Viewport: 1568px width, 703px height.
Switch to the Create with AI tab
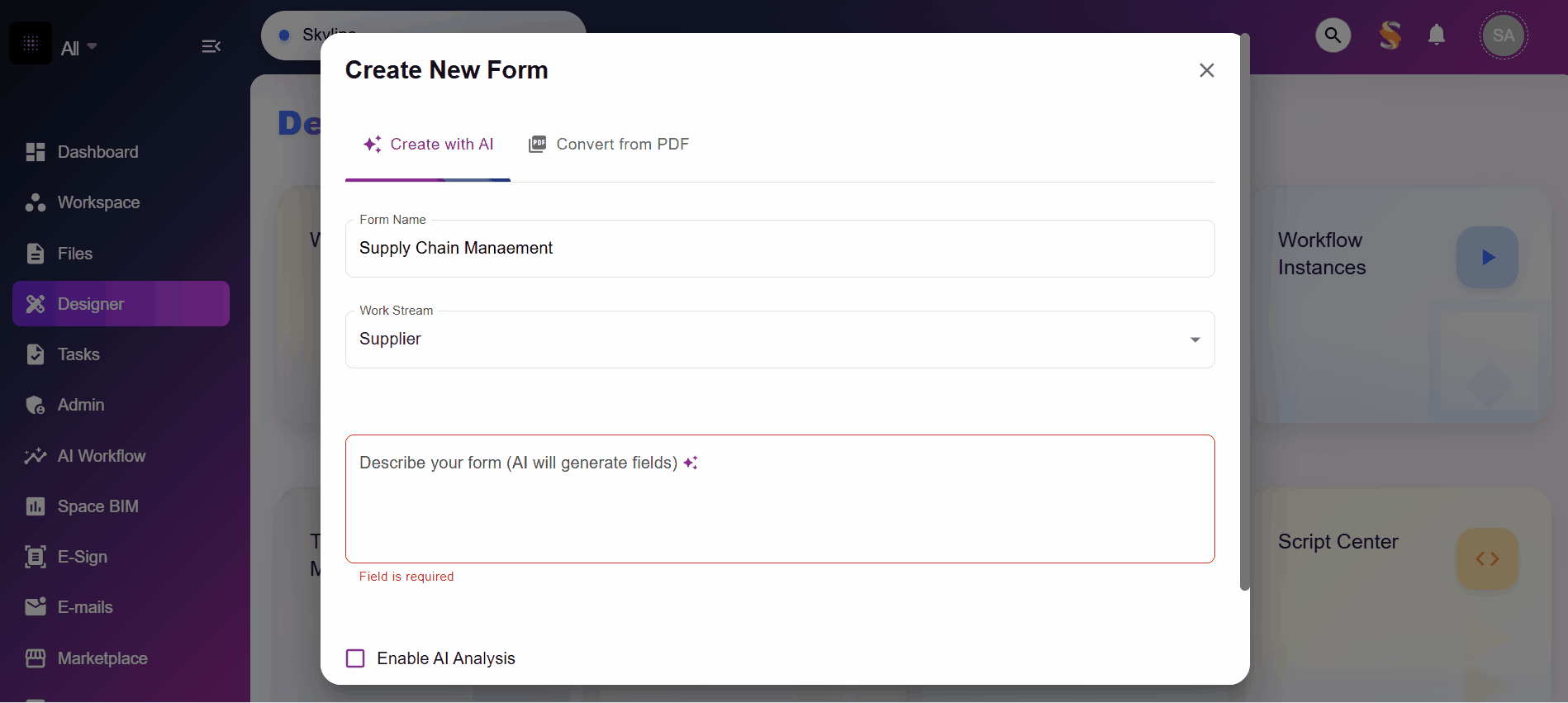[x=428, y=145]
